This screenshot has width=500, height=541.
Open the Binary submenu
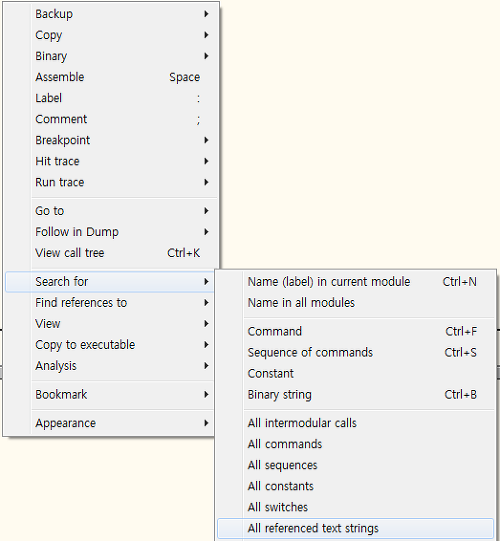click(x=111, y=56)
